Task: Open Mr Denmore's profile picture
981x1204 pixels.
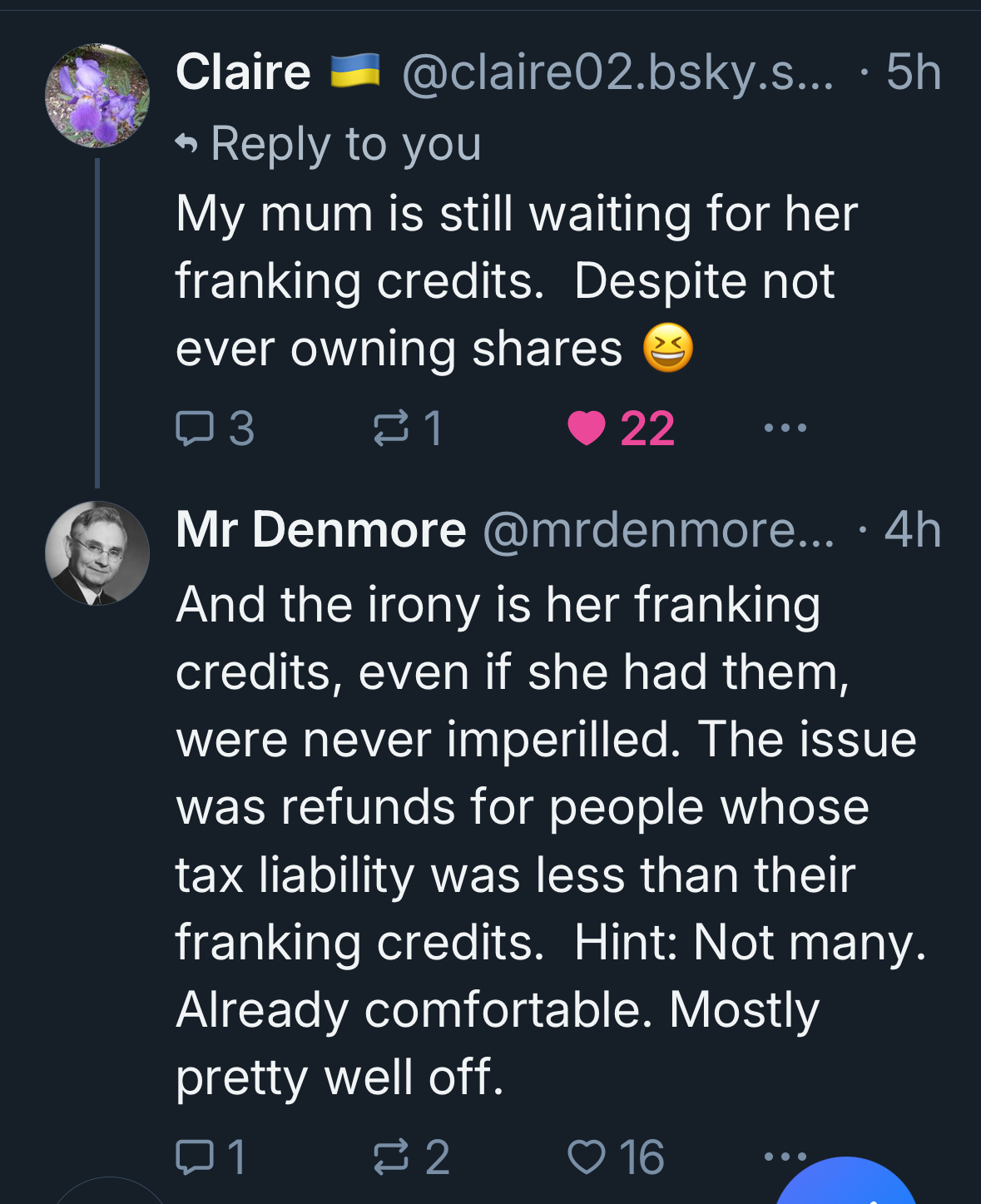Action: [x=97, y=553]
